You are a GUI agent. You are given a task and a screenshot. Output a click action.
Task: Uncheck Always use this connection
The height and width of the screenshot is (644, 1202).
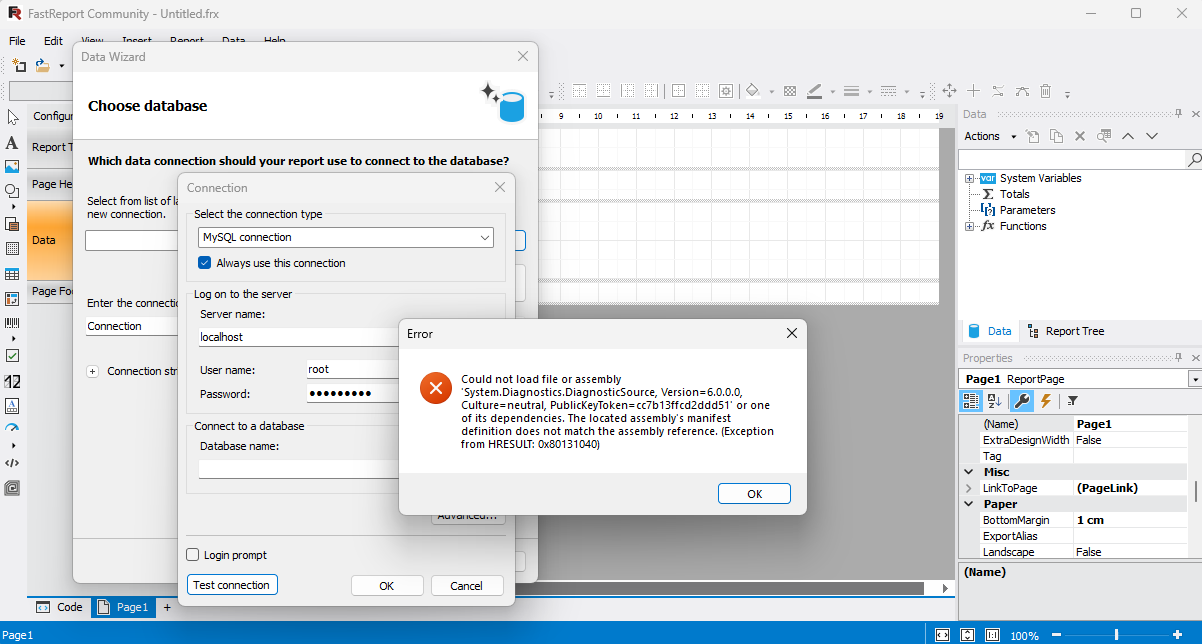click(x=205, y=263)
